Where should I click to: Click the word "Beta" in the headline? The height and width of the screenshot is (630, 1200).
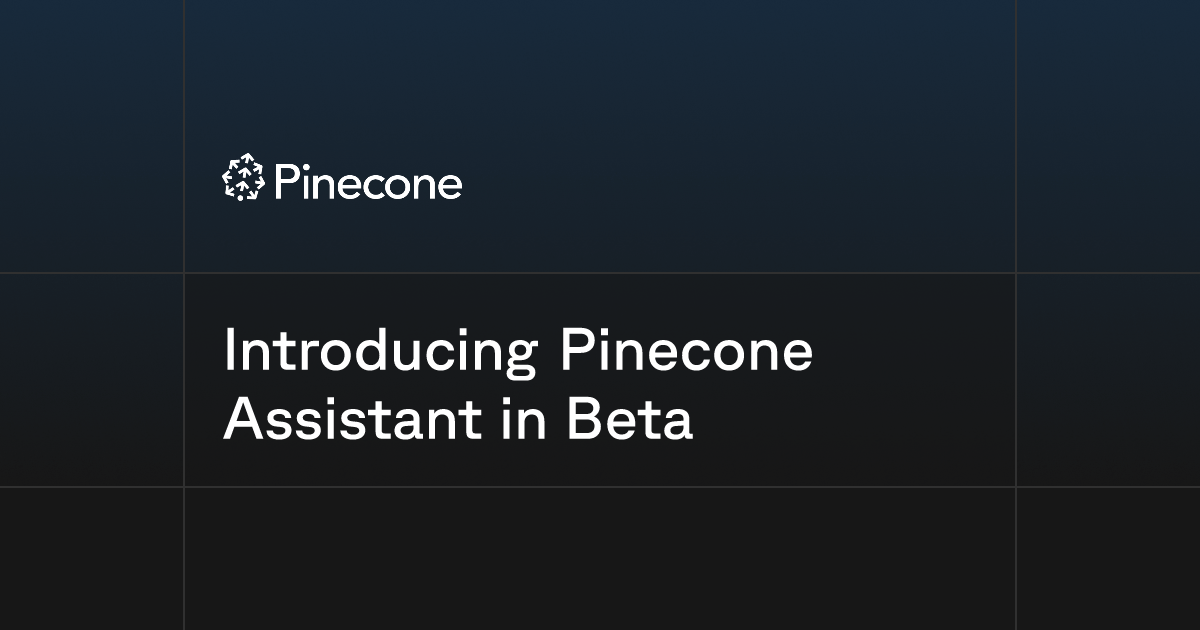click(x=630, y=420)
